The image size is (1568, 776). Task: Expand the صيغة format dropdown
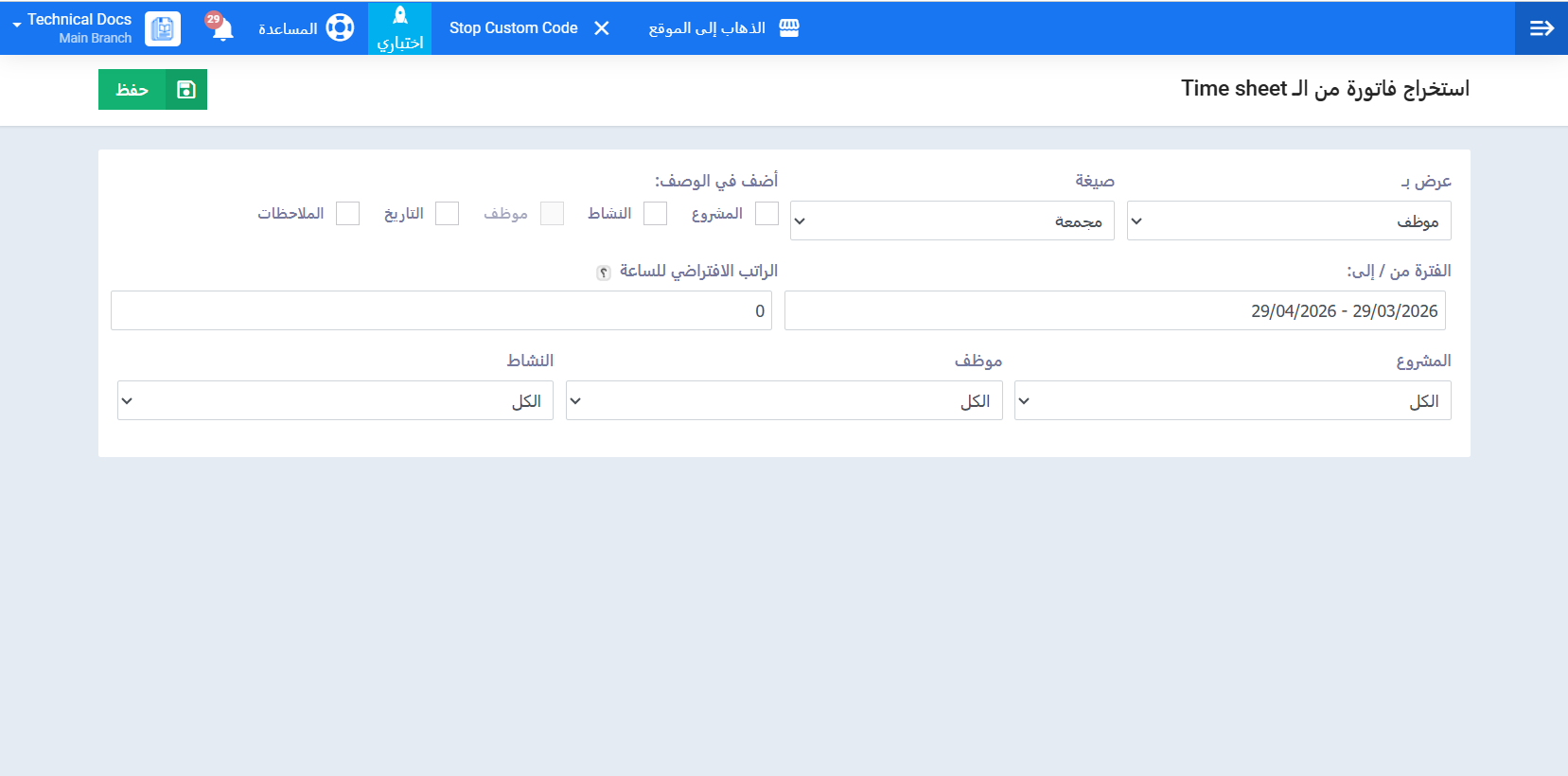[951, 221]
